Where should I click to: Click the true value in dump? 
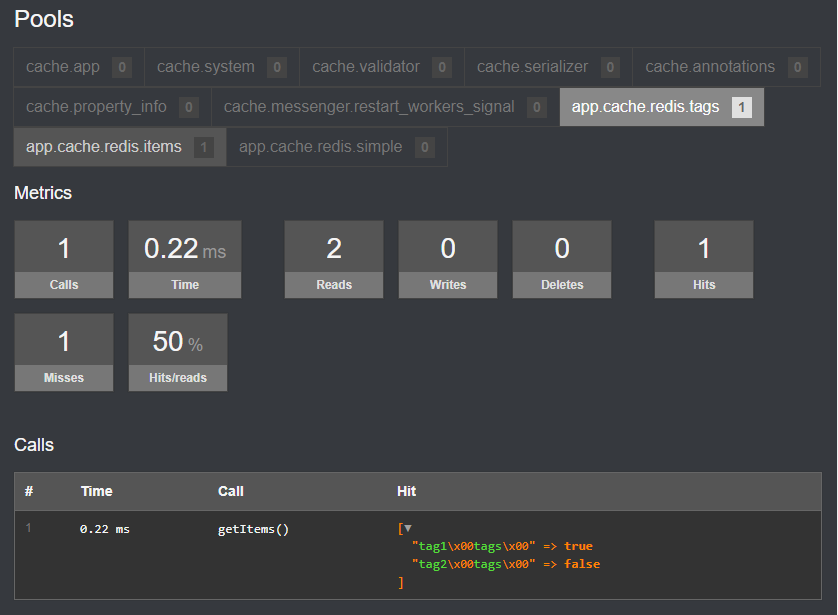coord(578,546)
